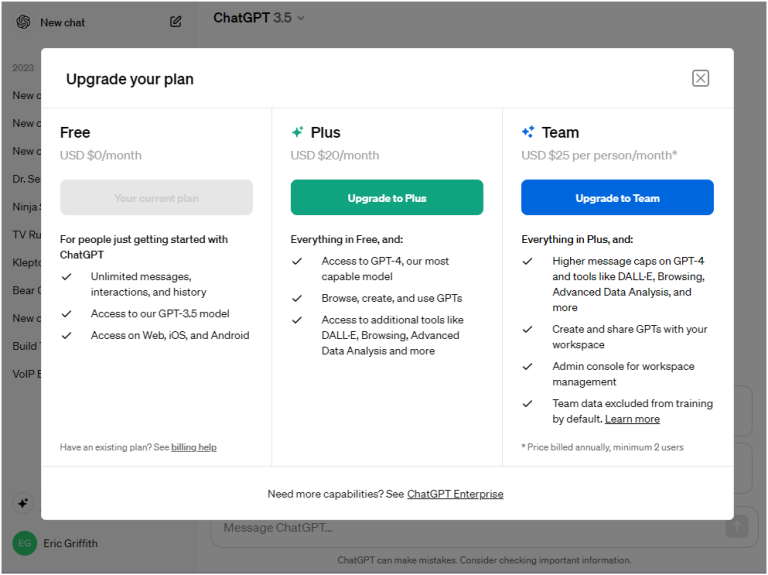The height and width of the screenshot is (575, 768).
Task: Open the billing help link
Action: coord(194,447)
